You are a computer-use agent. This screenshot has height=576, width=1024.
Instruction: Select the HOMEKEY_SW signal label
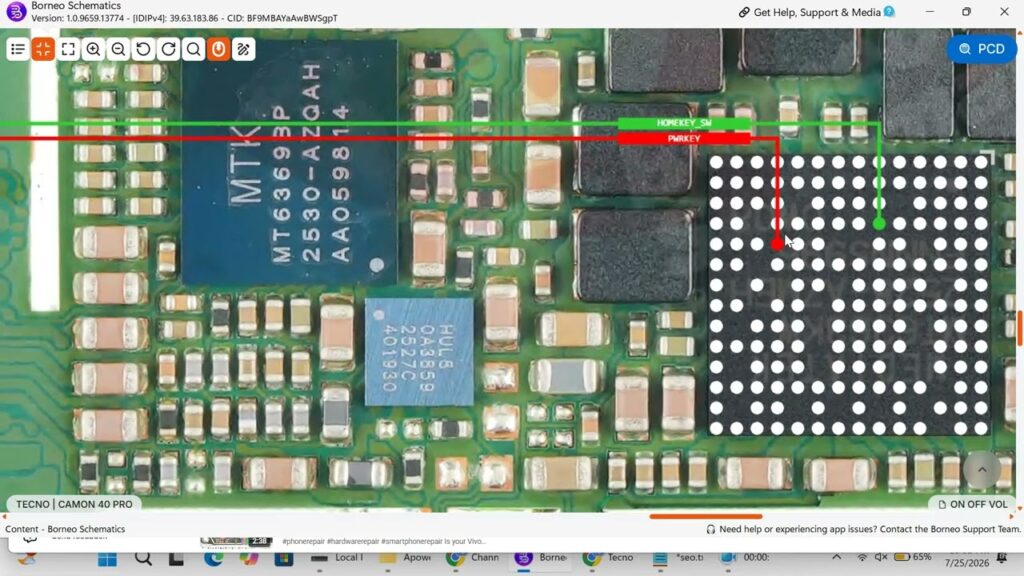[x=684, y=123]
